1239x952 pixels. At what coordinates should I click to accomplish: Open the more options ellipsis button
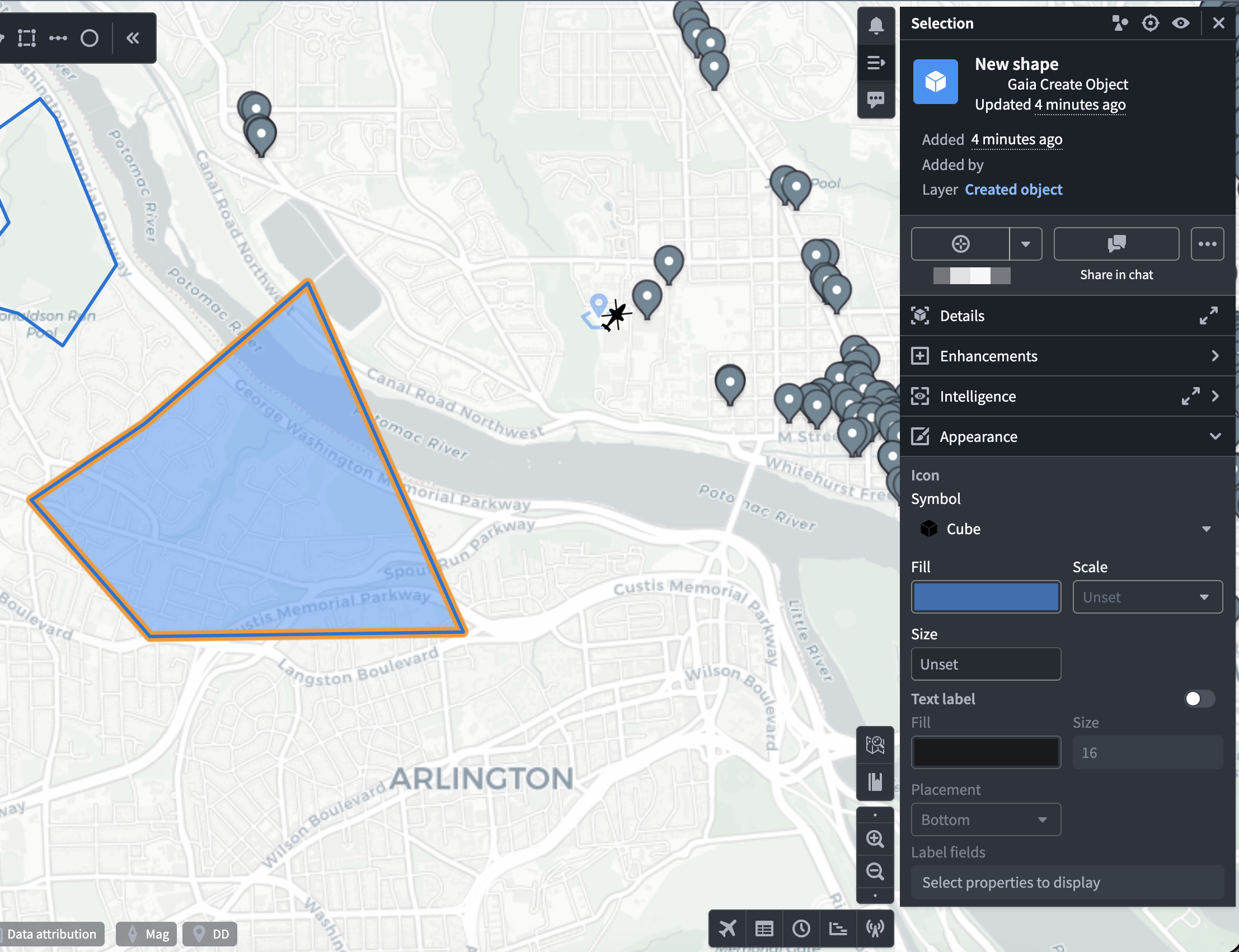pyautogui.click(x=1207, y=244)
